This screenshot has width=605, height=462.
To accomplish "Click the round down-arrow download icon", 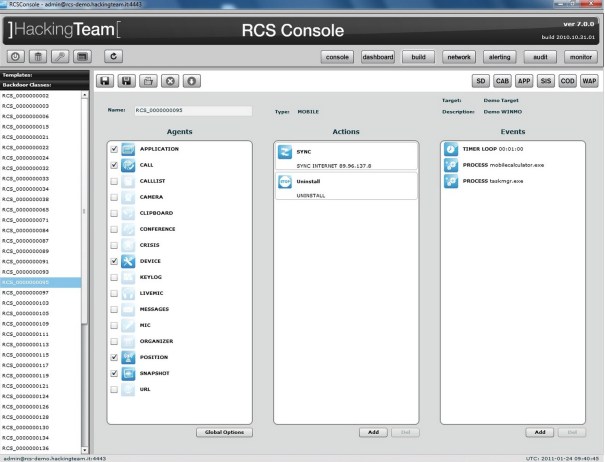I will click(x=192, y=79).
